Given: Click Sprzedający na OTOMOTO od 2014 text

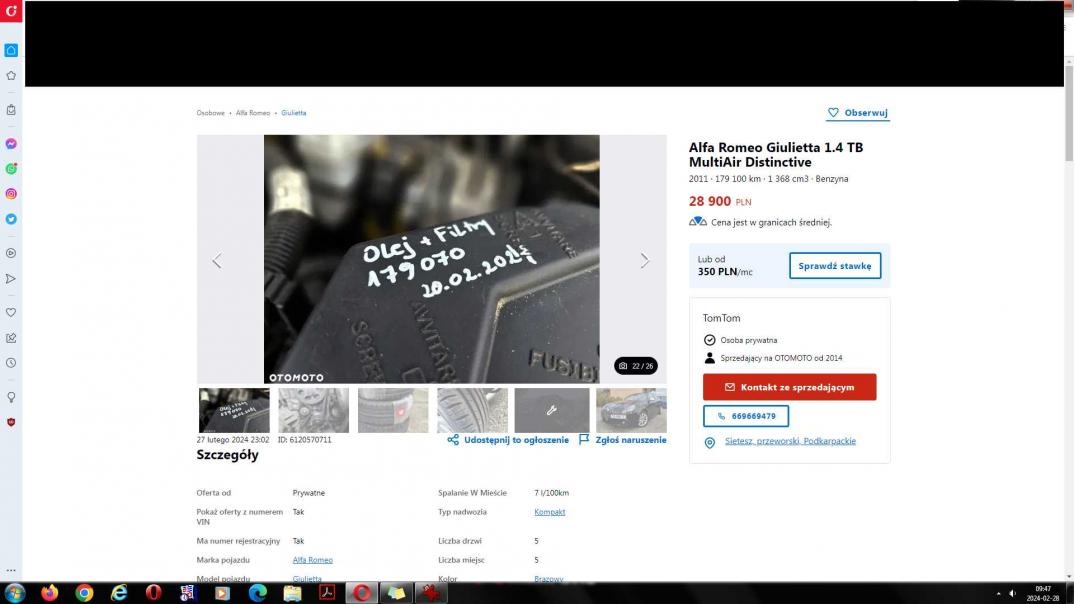Looking at the screenshot, I should click(781, 358).
